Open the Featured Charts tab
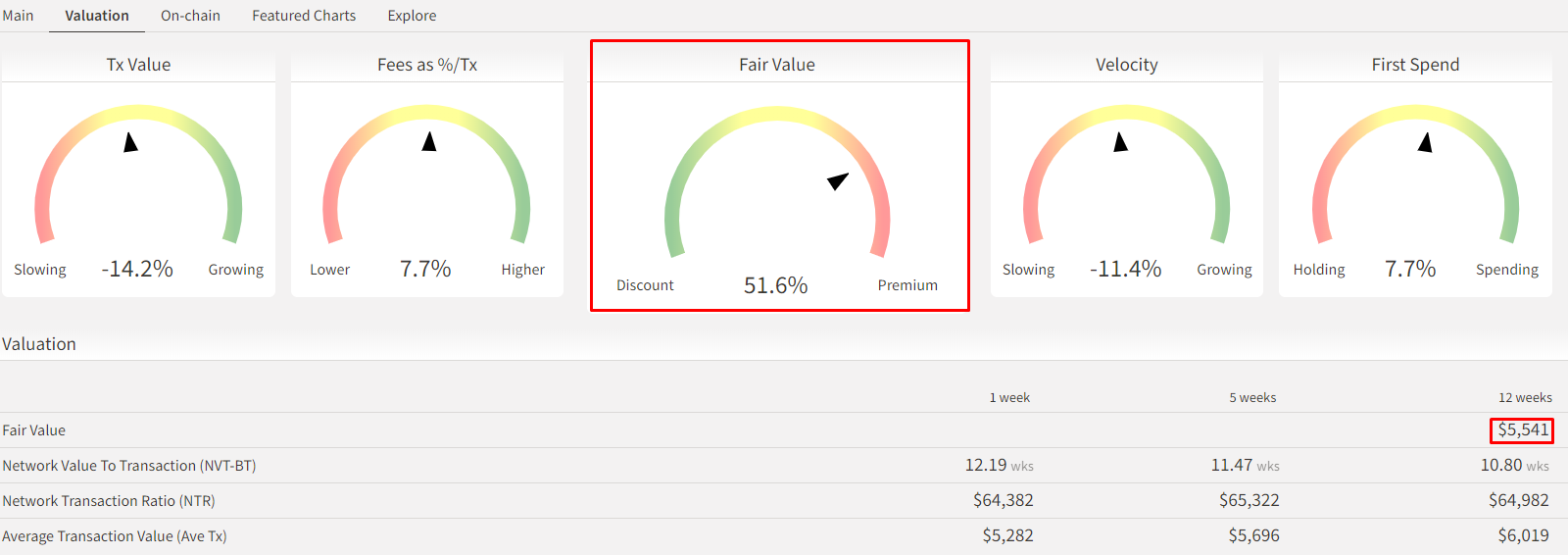Image resolution: width=1568 pixels, height=555 pixels. pyautogui.click(x=304, y=16)
